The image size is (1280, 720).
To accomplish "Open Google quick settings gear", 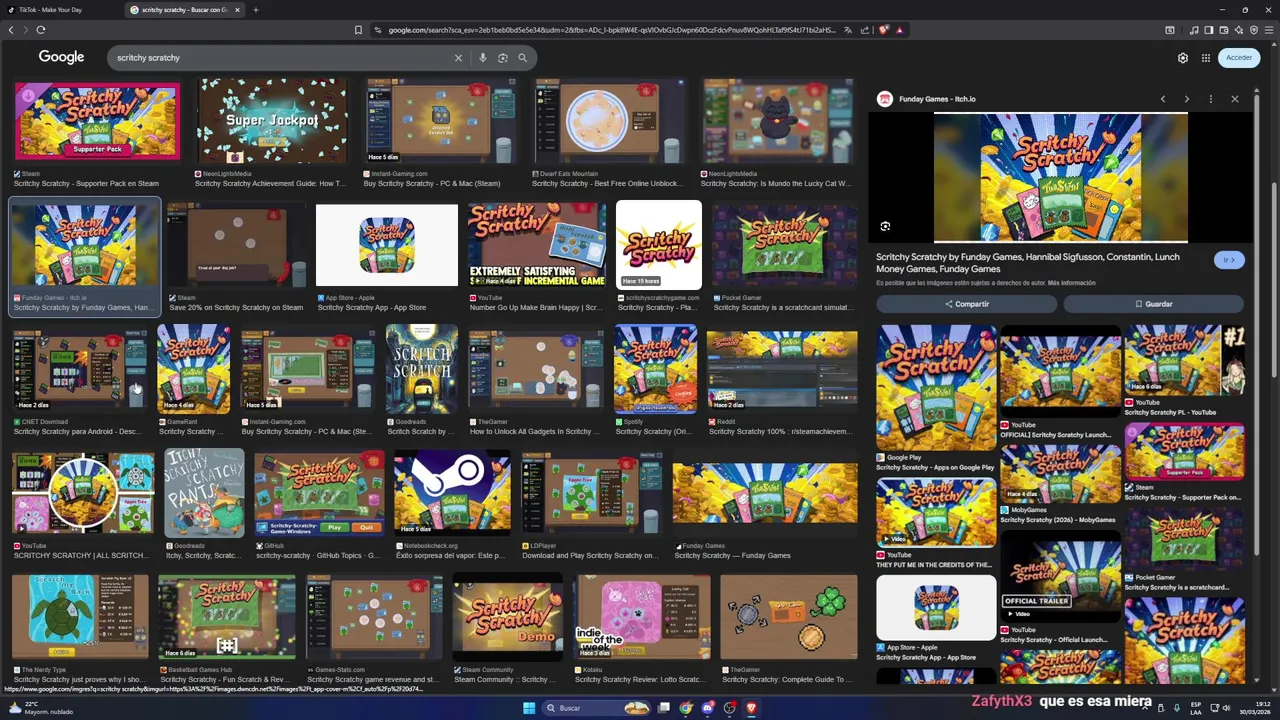I will (x=1182, y=58).
